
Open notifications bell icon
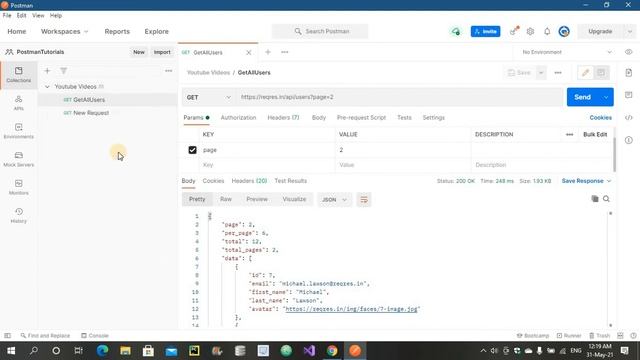pos(547,31)
